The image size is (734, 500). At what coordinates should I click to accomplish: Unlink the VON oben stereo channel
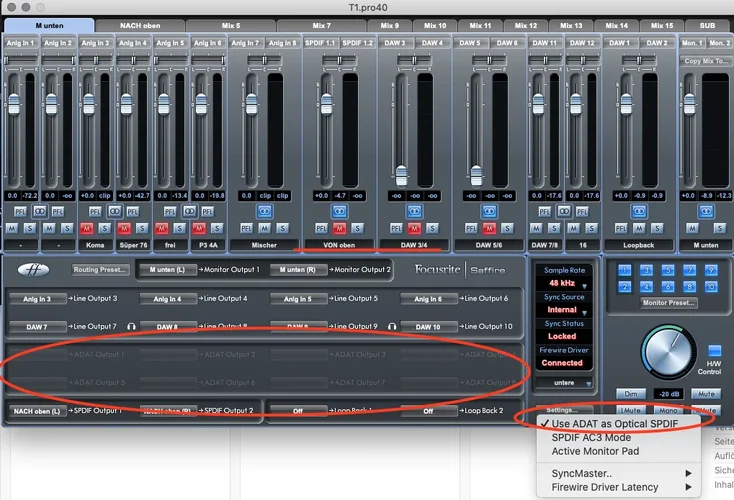pos(339,212)
